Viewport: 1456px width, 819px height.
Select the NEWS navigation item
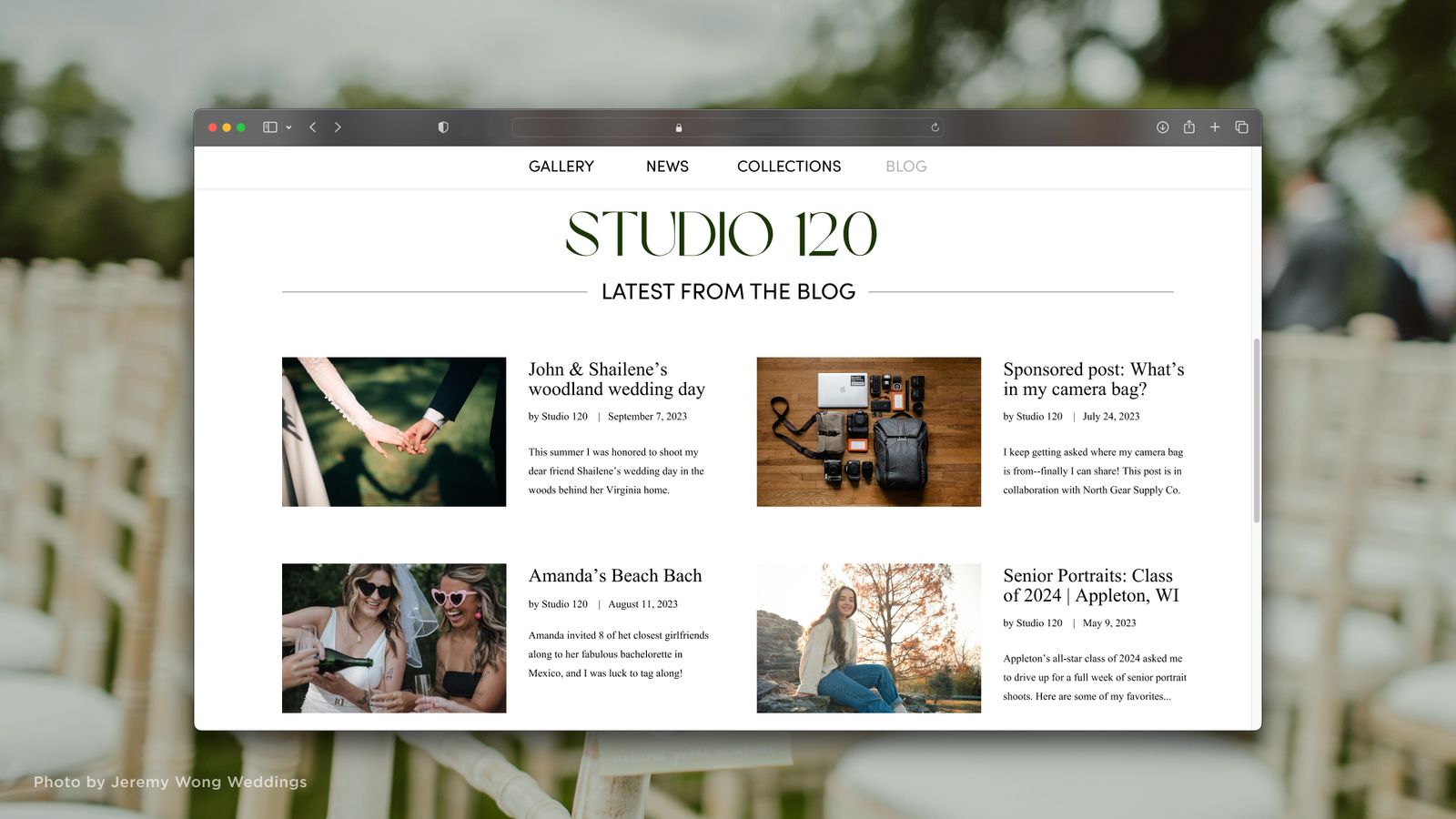tap(667, 166)
